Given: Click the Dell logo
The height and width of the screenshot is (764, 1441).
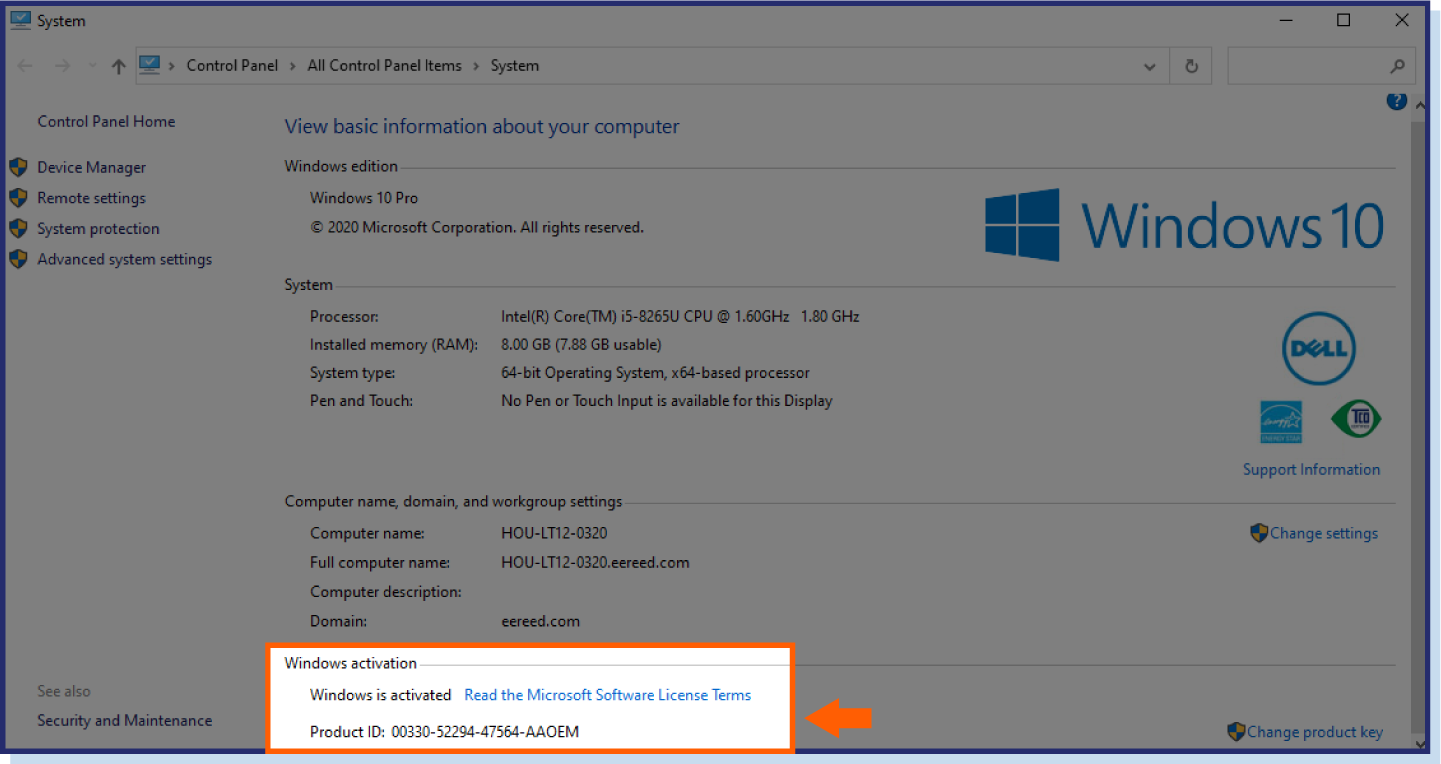Looking at the screenshot, I should (x=1319, y=348).
